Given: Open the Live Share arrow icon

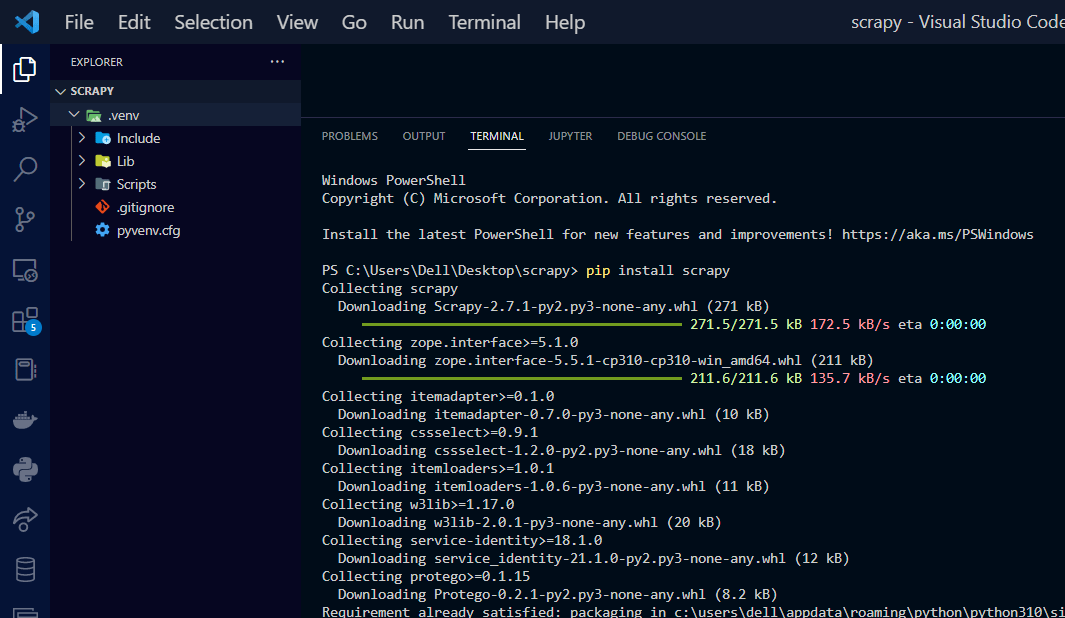Looking at the screenshot, I should (25, 520).
